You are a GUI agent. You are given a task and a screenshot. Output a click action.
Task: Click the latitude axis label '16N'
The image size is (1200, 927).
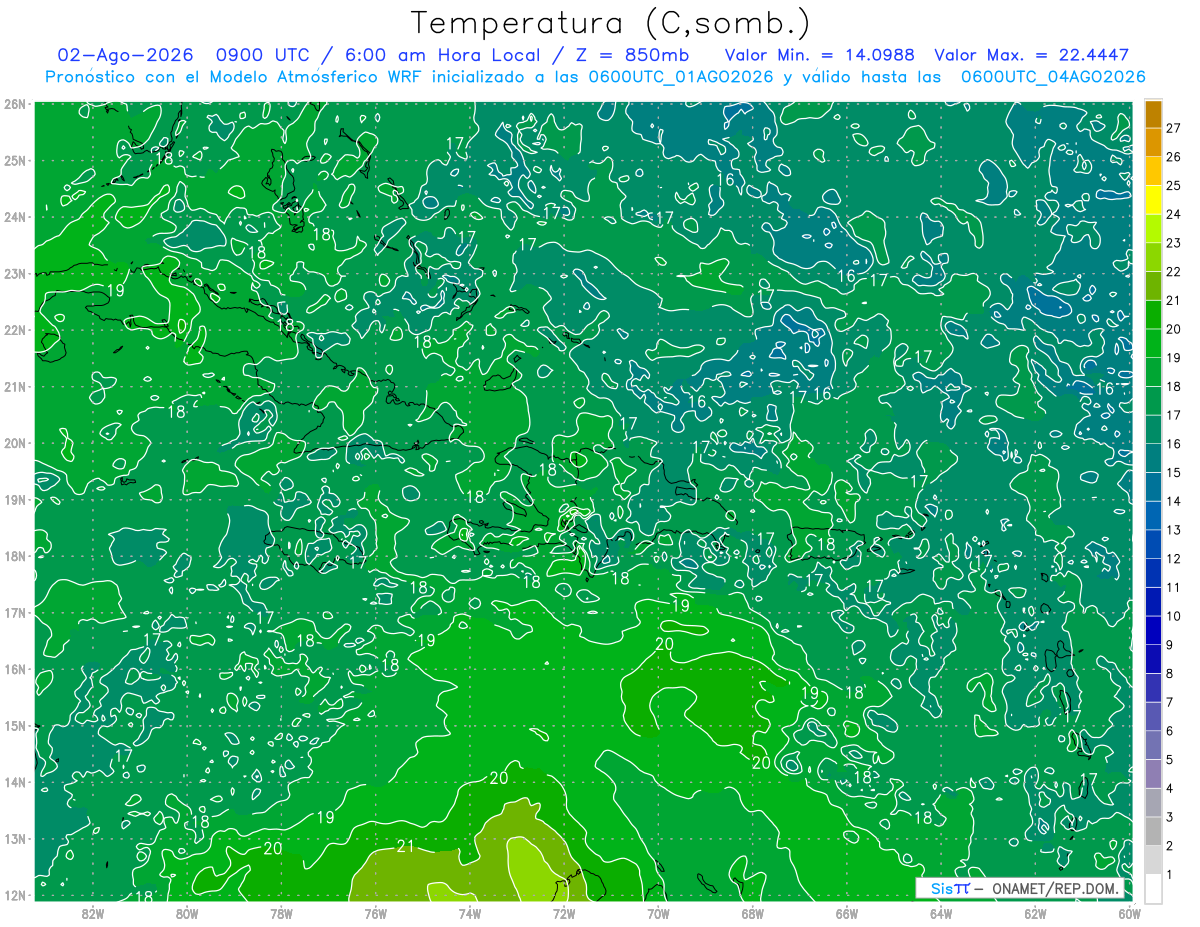(x=15, y=669)
